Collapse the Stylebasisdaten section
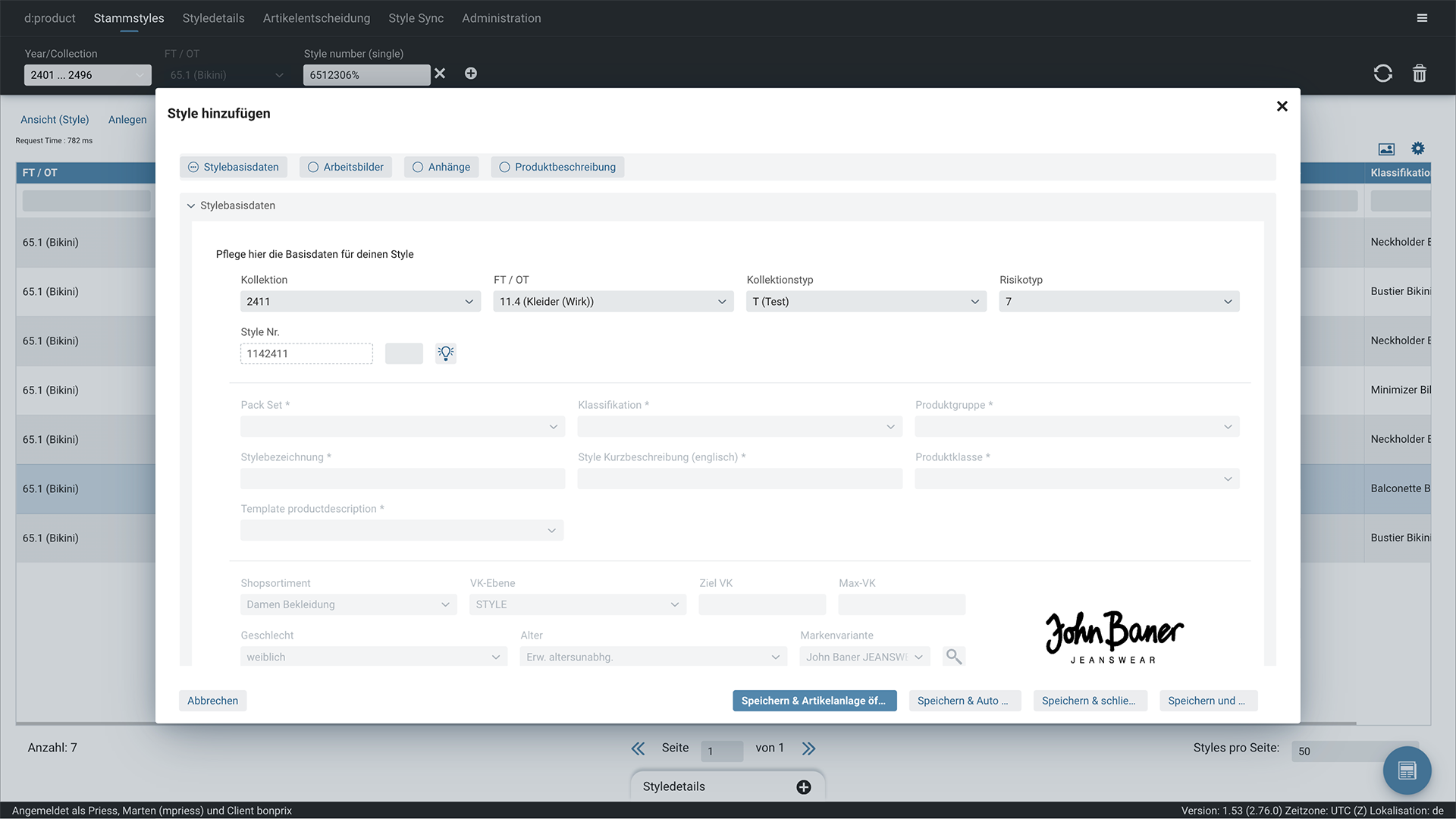Screen dimensions: 1456x819 pos(191,206)
